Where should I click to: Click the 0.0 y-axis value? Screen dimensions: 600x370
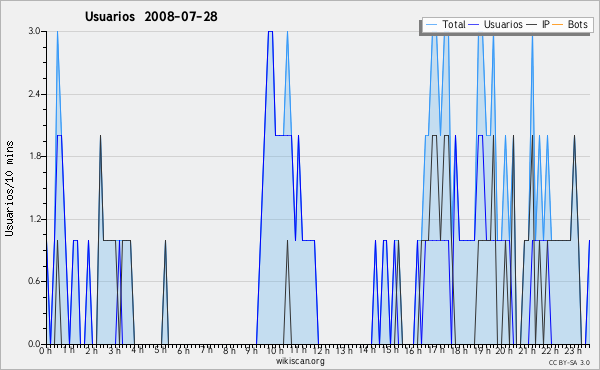click(34, 344)
